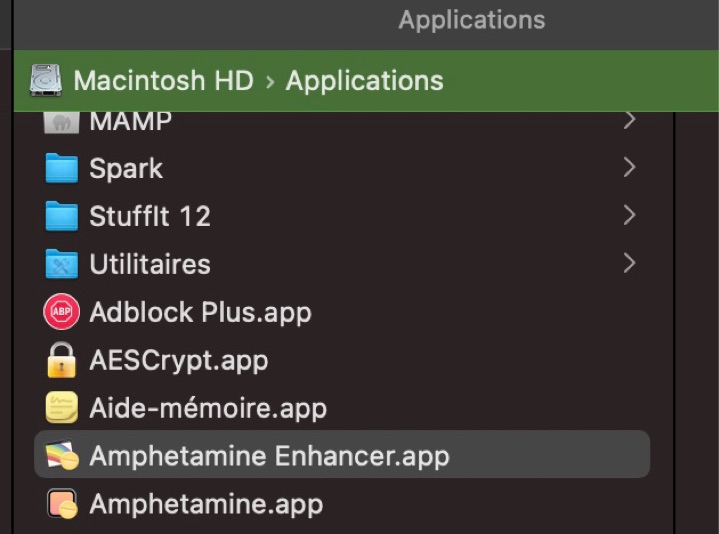Expand the Spark folder arrow
719x534 pixels.
[x=629, y=168]
